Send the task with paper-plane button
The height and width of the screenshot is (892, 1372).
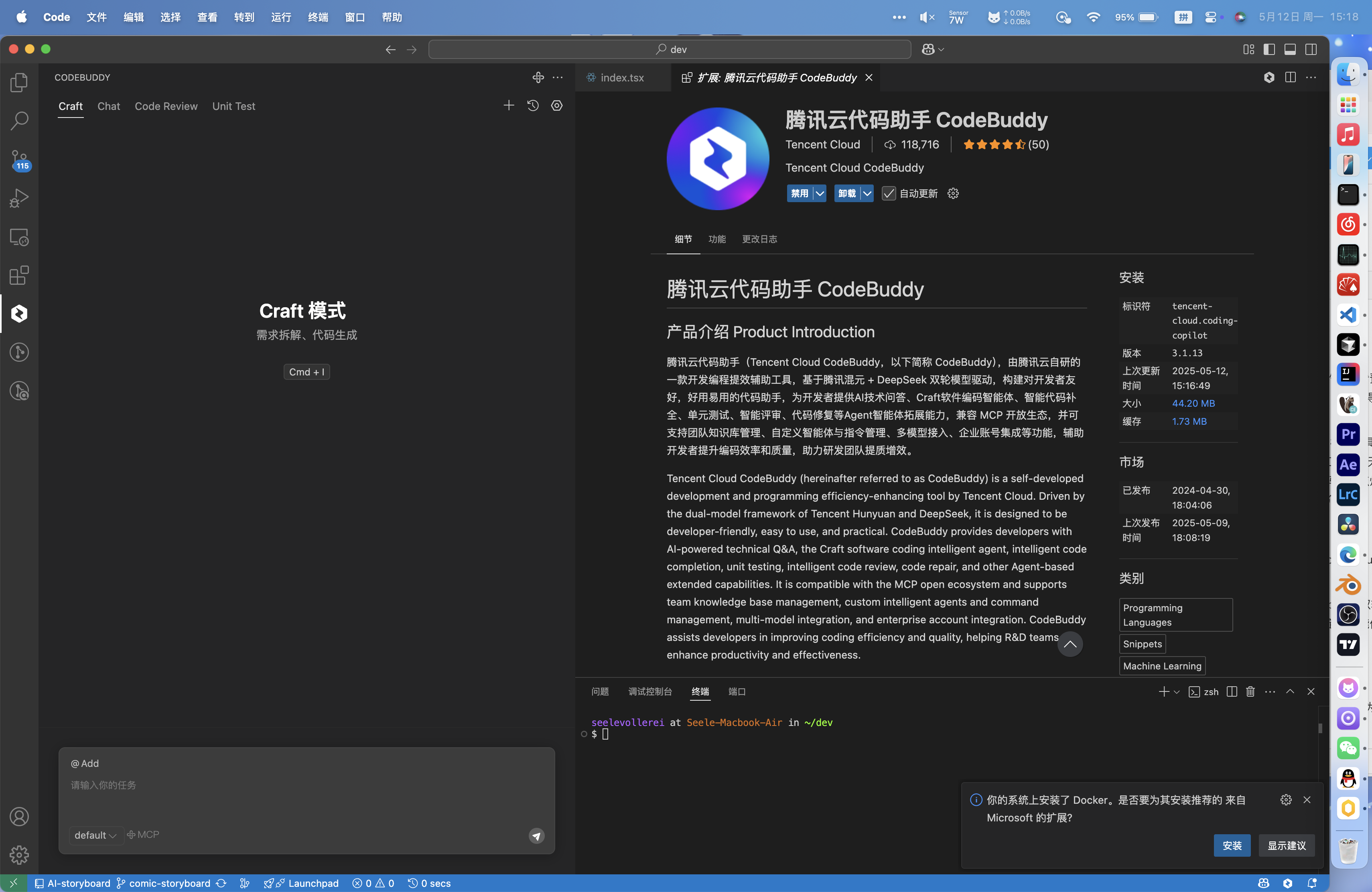(536, 835)
